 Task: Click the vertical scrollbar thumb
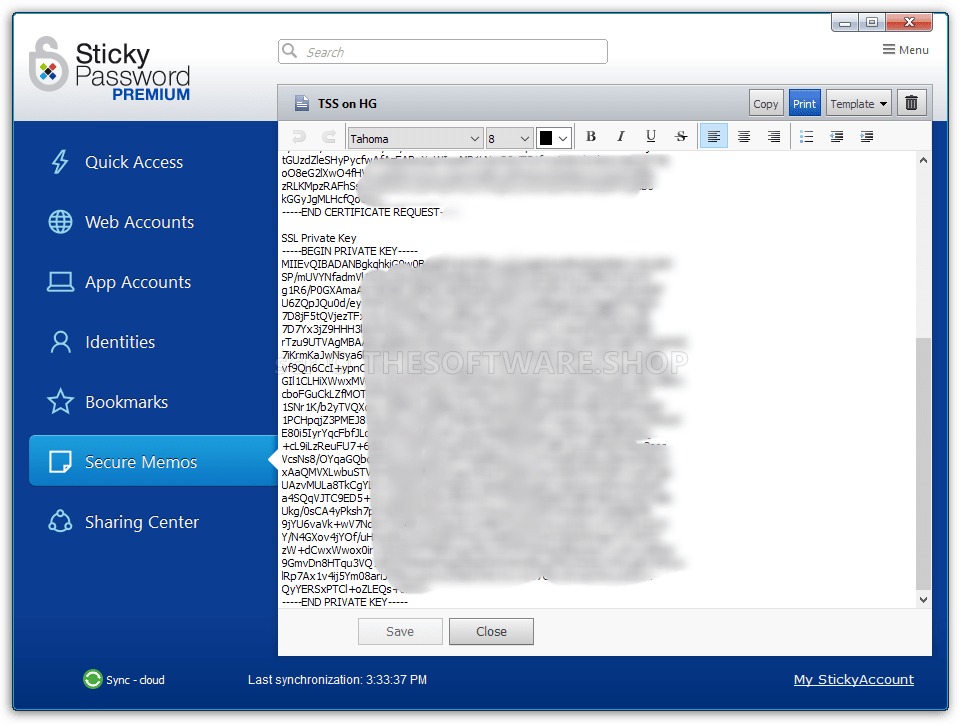point(923,463)
